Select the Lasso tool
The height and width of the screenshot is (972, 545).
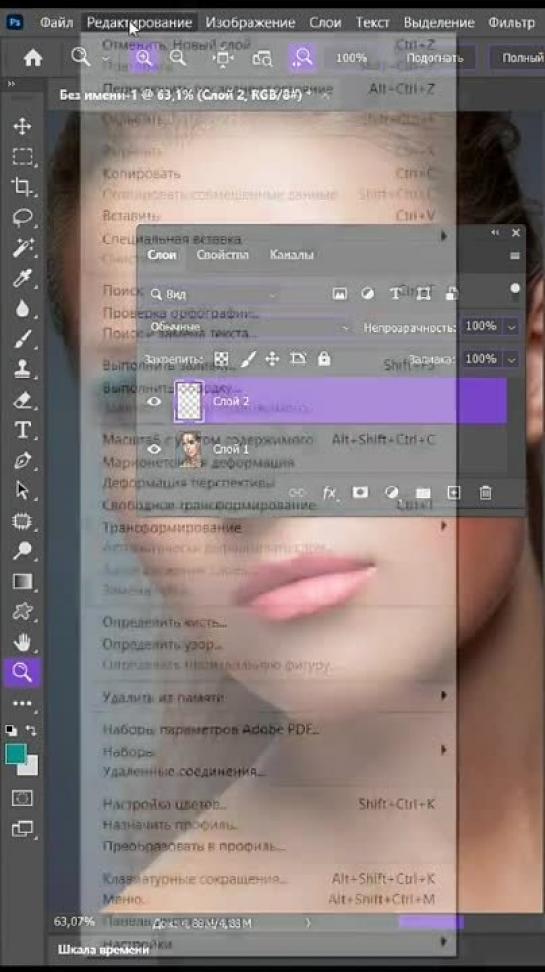pos(22,218)
